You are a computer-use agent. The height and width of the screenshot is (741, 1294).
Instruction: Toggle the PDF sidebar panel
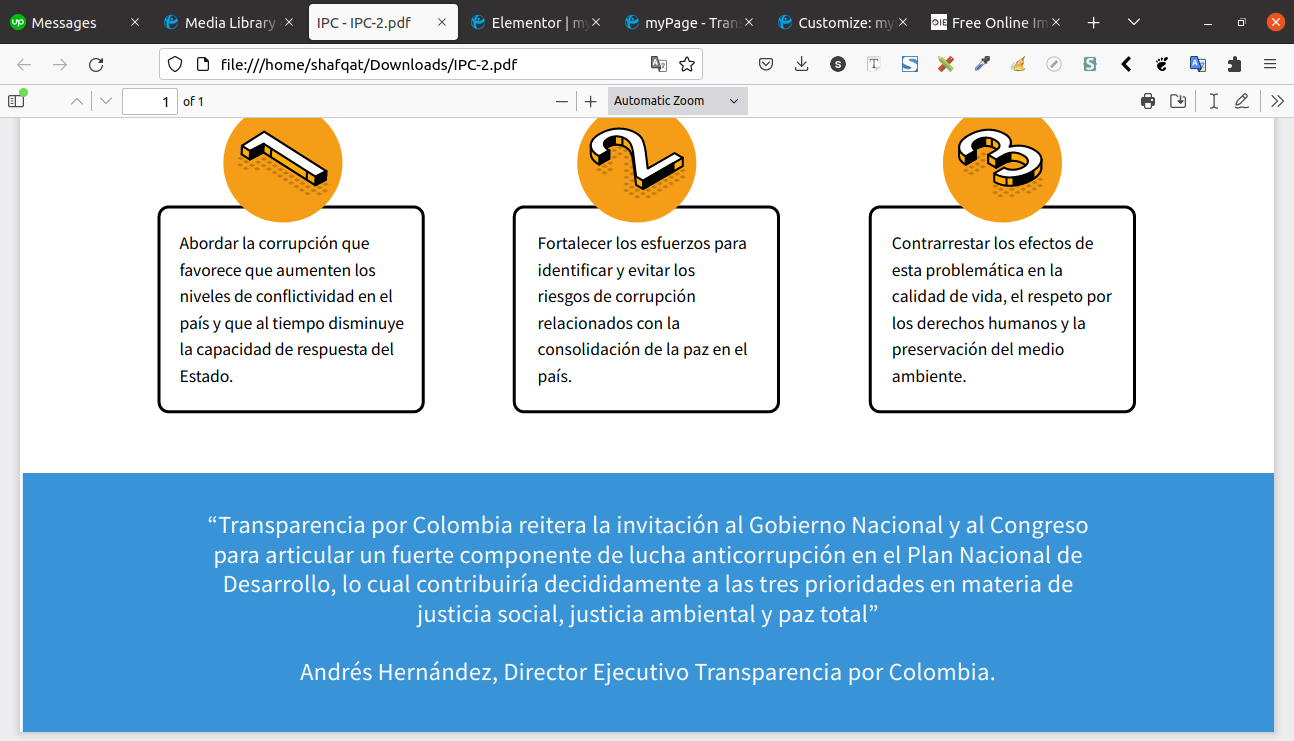pos(16,101)
